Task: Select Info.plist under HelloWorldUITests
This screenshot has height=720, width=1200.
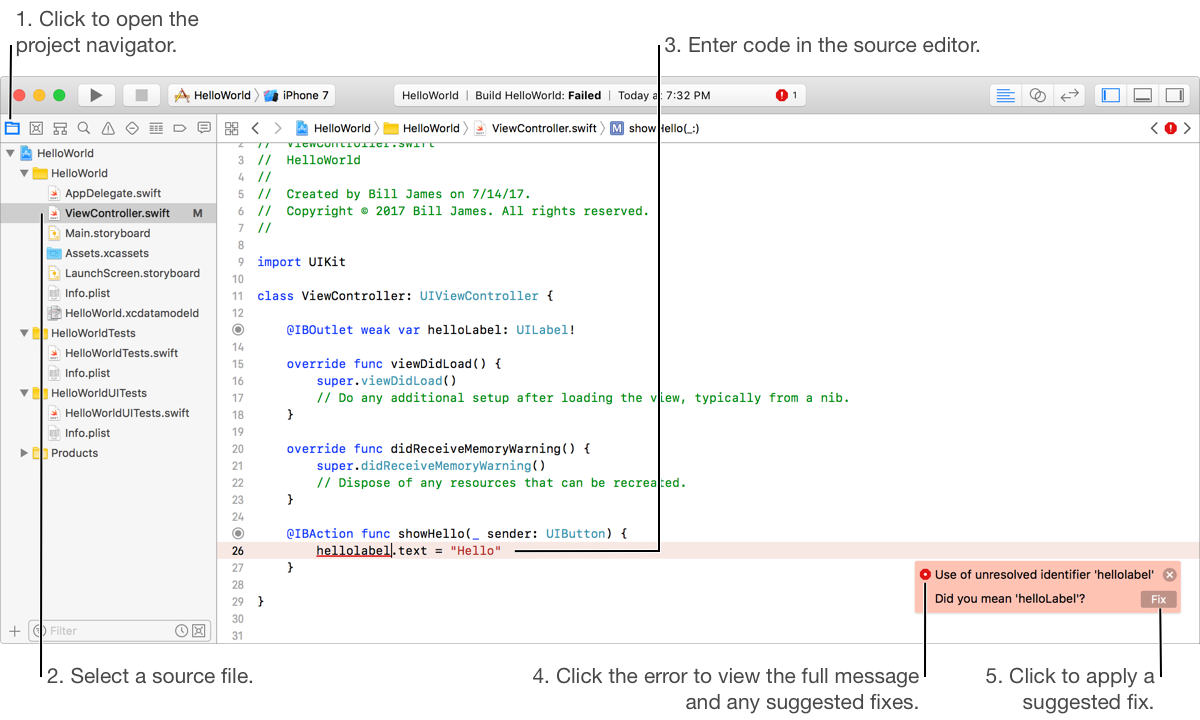Action: coord(87,433)
